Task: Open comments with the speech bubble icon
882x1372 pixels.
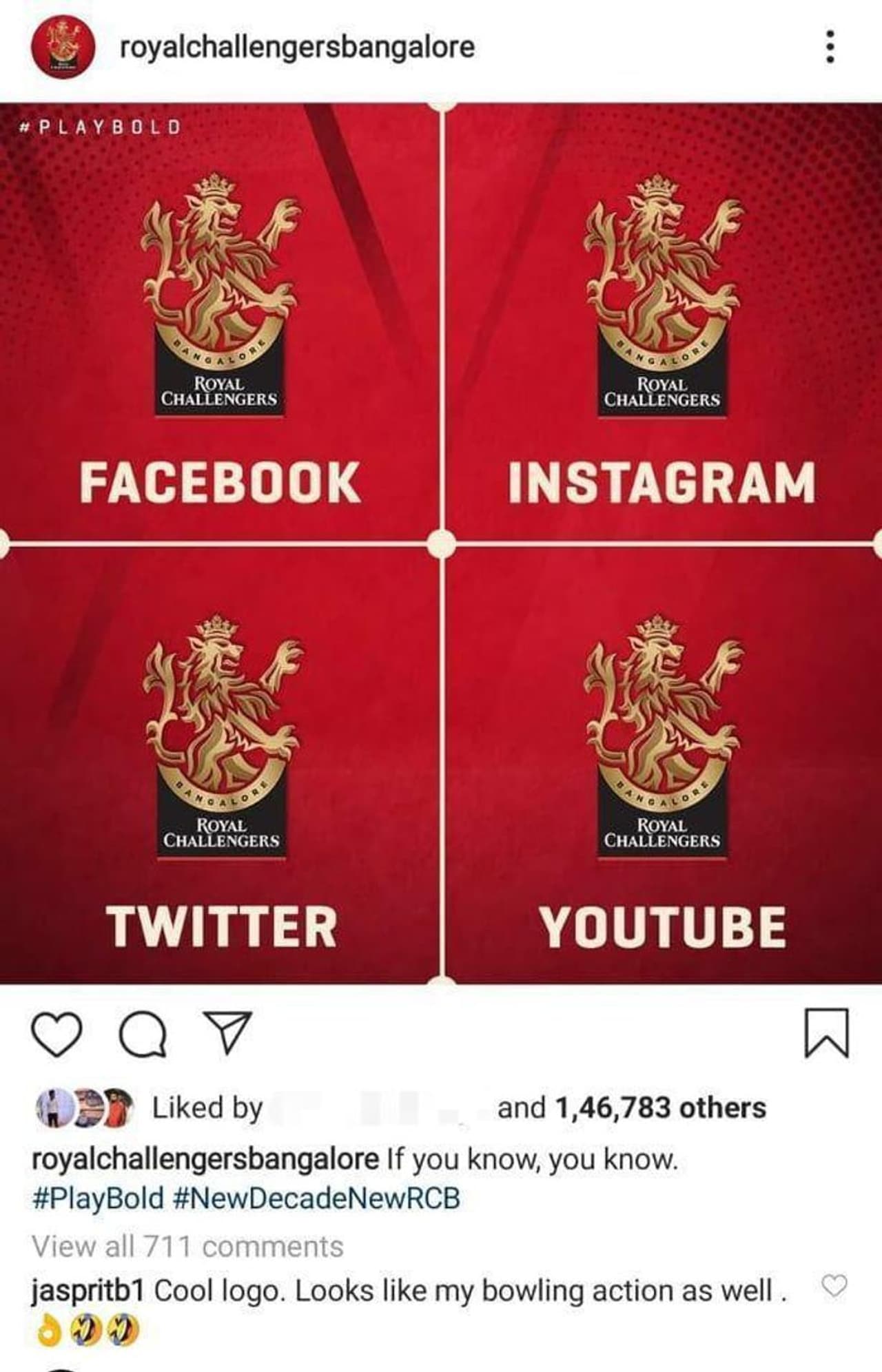Action: coord(143,1034)
